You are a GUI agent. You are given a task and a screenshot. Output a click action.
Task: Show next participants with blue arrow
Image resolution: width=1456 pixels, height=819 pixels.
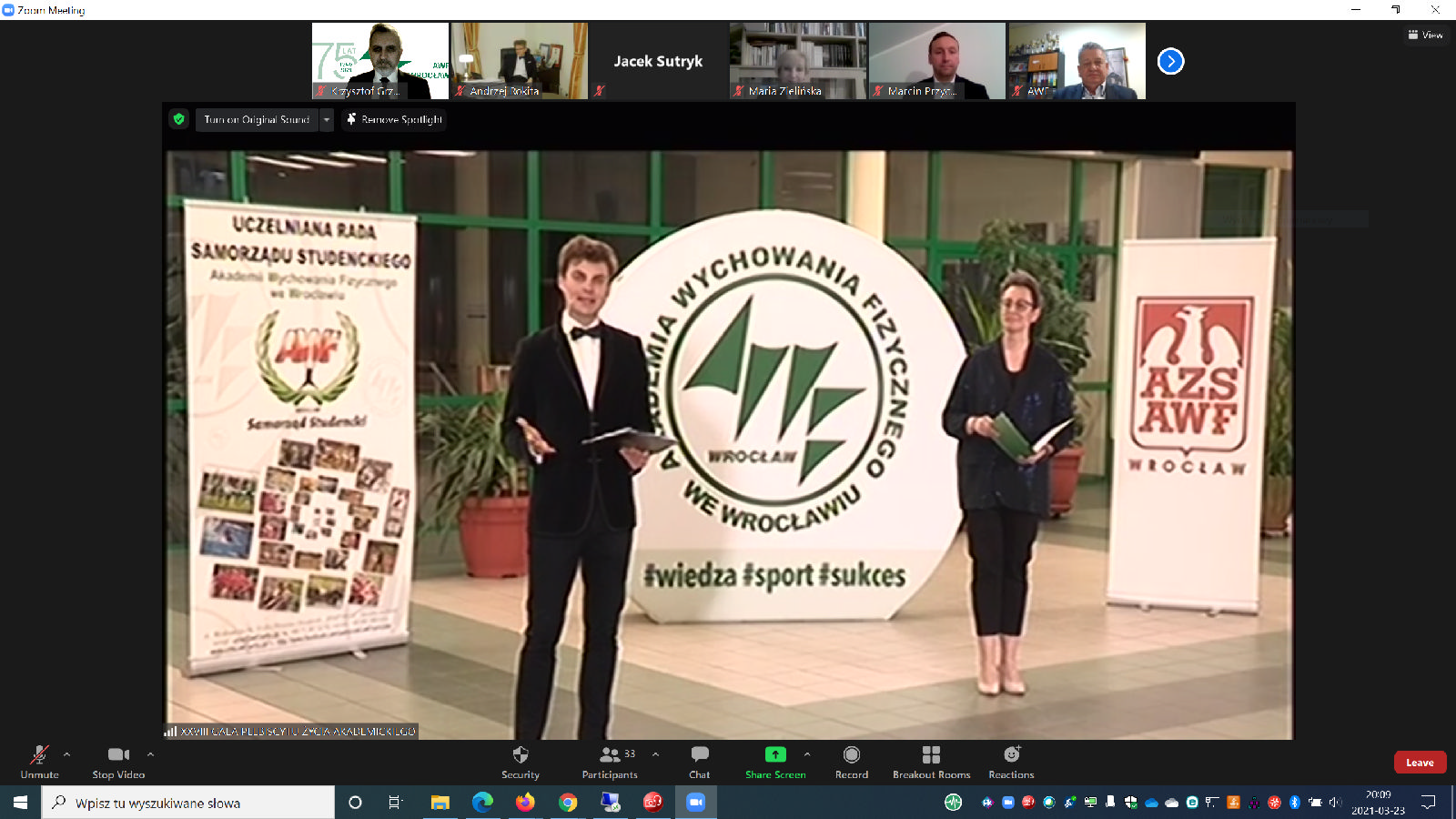click(1170, 61)
